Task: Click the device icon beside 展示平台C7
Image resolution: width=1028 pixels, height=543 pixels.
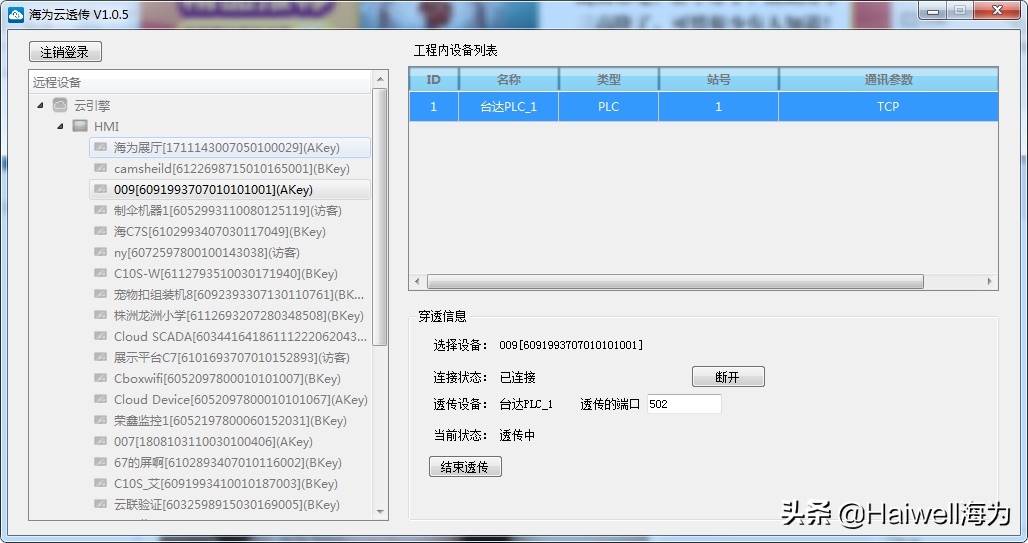Action: pyautogui.click(x=100, y=357)
